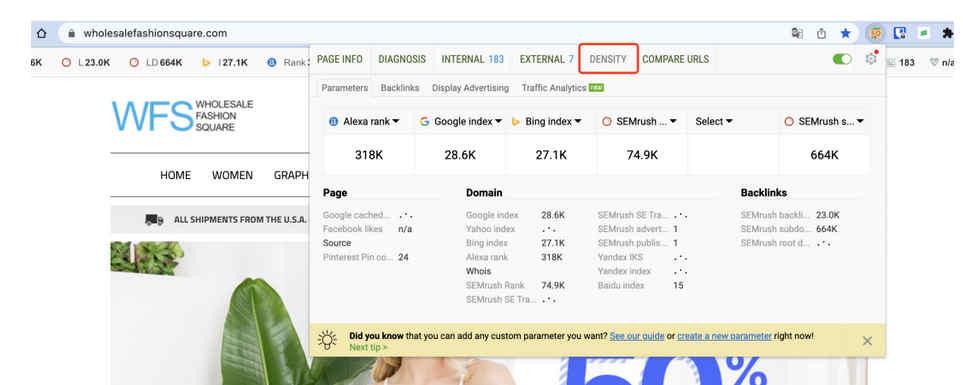Click the 27.1K Bing index value
Screen dimensions: 963x385
(x=551, y=155)
